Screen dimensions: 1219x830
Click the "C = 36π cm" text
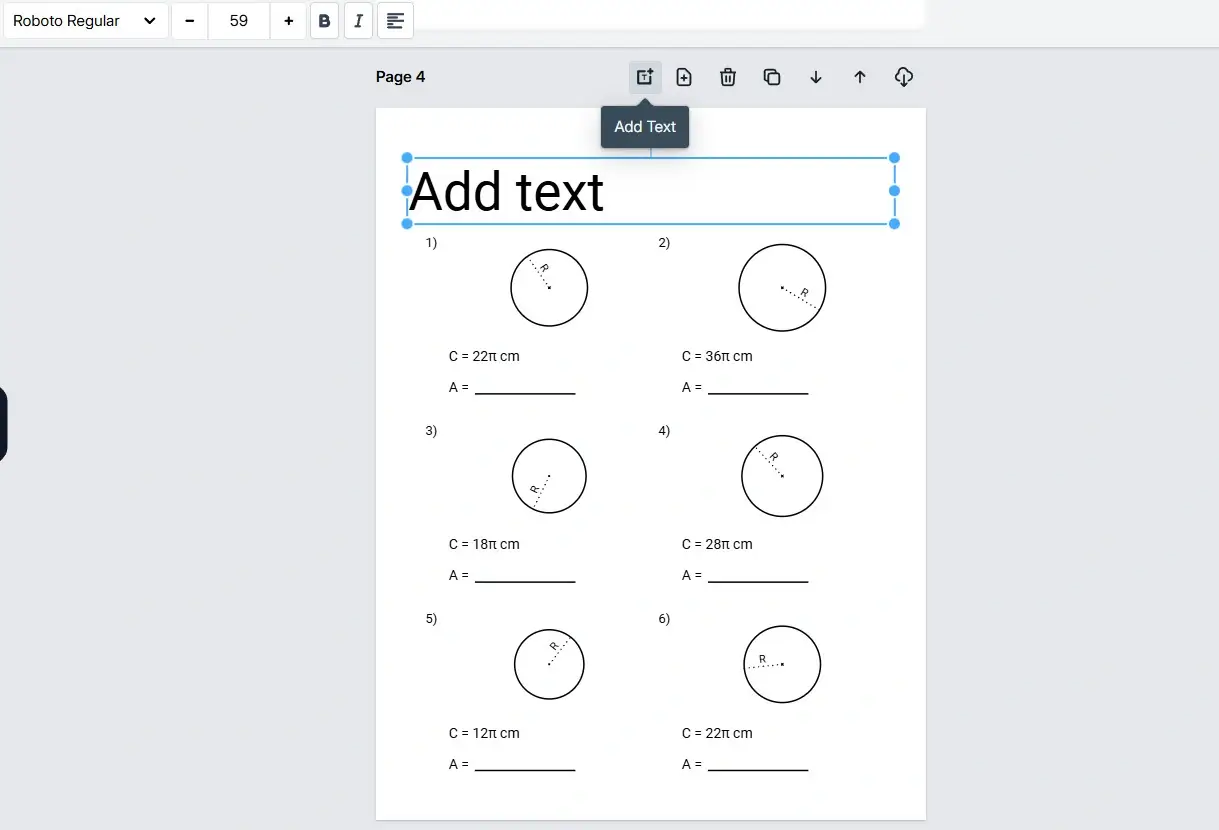[717, 356]
